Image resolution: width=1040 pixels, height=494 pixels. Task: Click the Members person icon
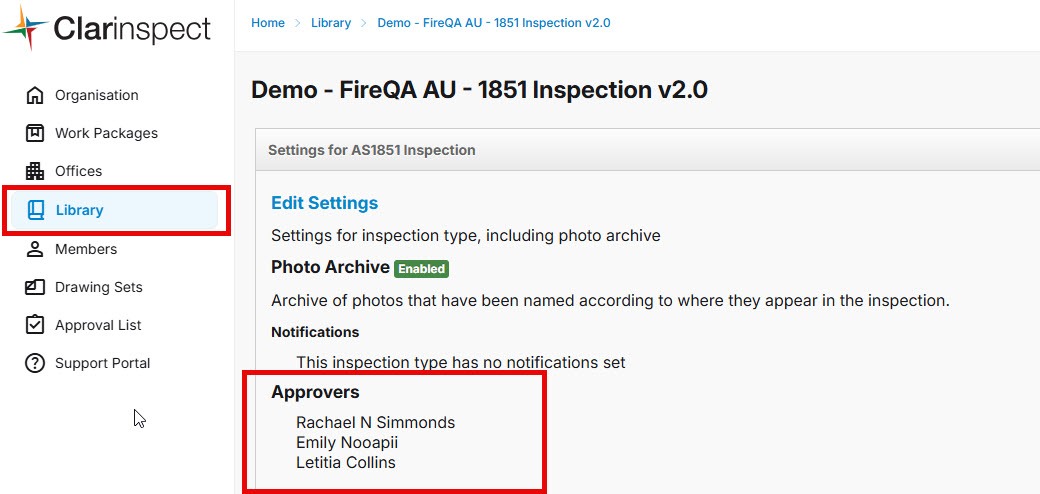coord(35,249)
